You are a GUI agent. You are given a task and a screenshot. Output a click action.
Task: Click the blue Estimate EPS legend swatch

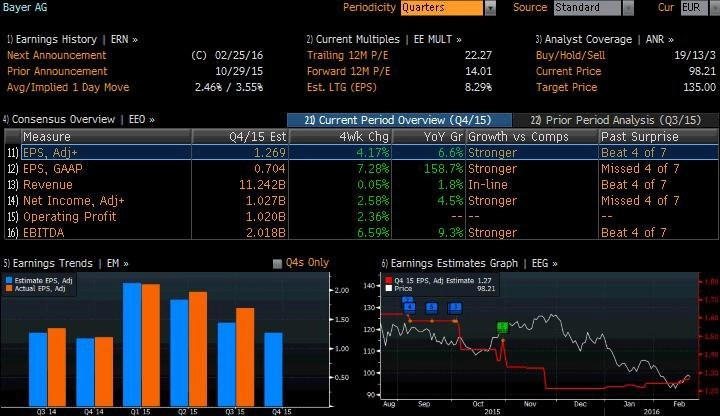point(9,281)
